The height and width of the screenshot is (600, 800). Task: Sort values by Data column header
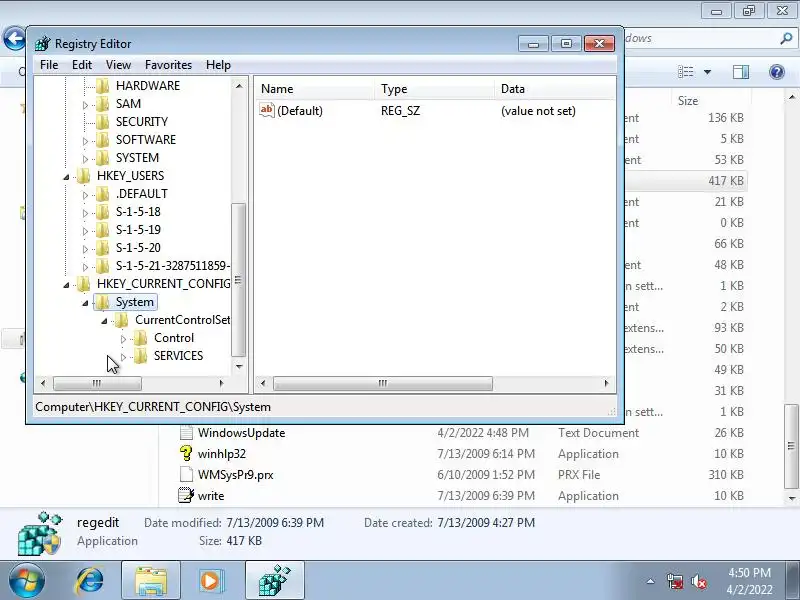click(555, 89)
